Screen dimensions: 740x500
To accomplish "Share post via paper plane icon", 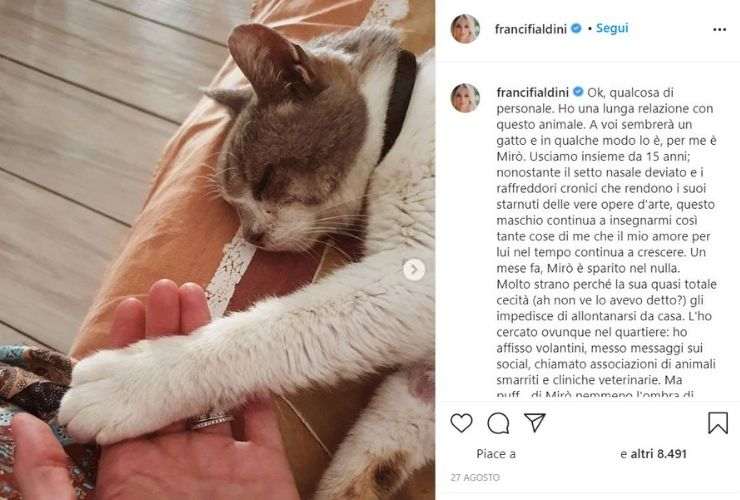I will pos(535,422).
